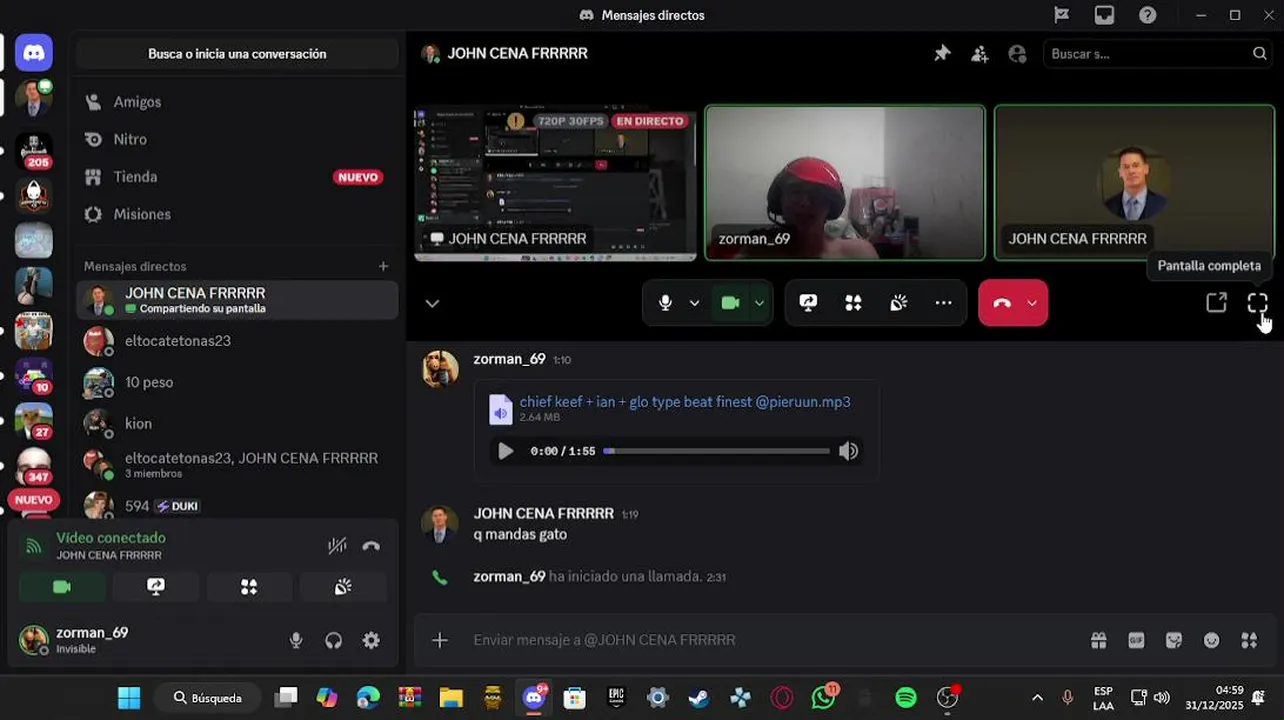The width and height of the screenshot is (1284, 720).
Task: Enter full screen for the call
Action: (x=1257, y=303)
